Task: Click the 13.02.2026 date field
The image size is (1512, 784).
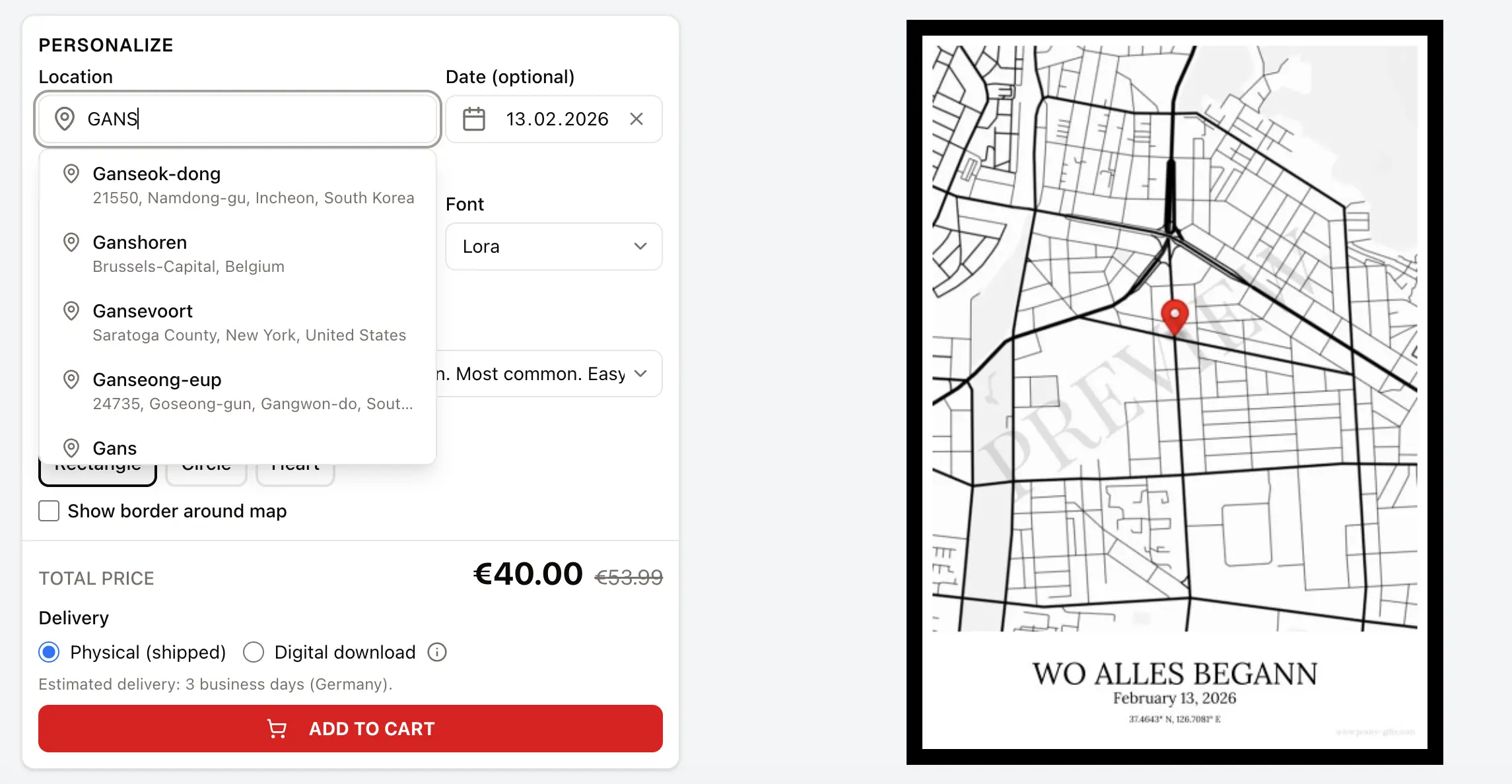Action: (557, 119)
